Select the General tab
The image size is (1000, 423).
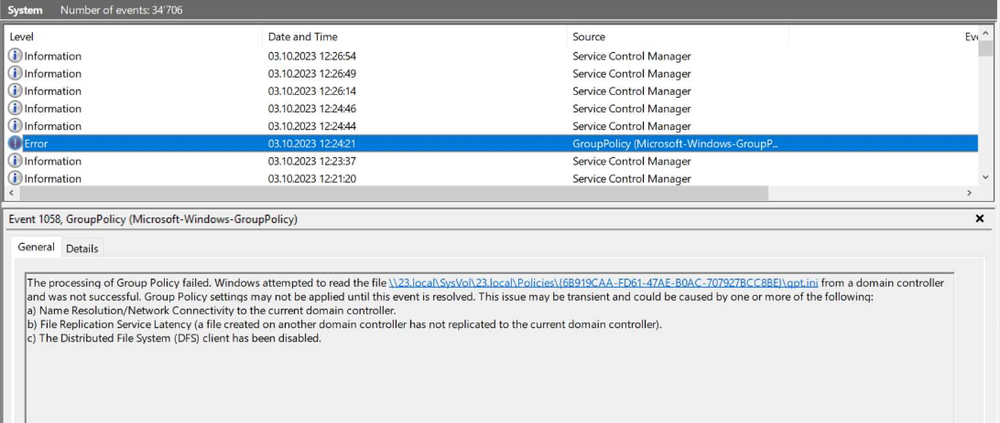[36, 247]
